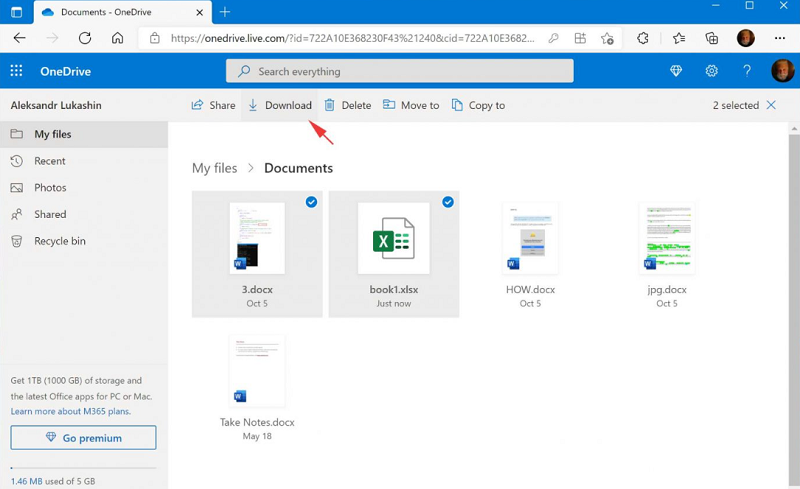The height and width of the screenshot is (489, 800).
Task: Open the apps icon in the address bar
Action: [x=580, y=38]
